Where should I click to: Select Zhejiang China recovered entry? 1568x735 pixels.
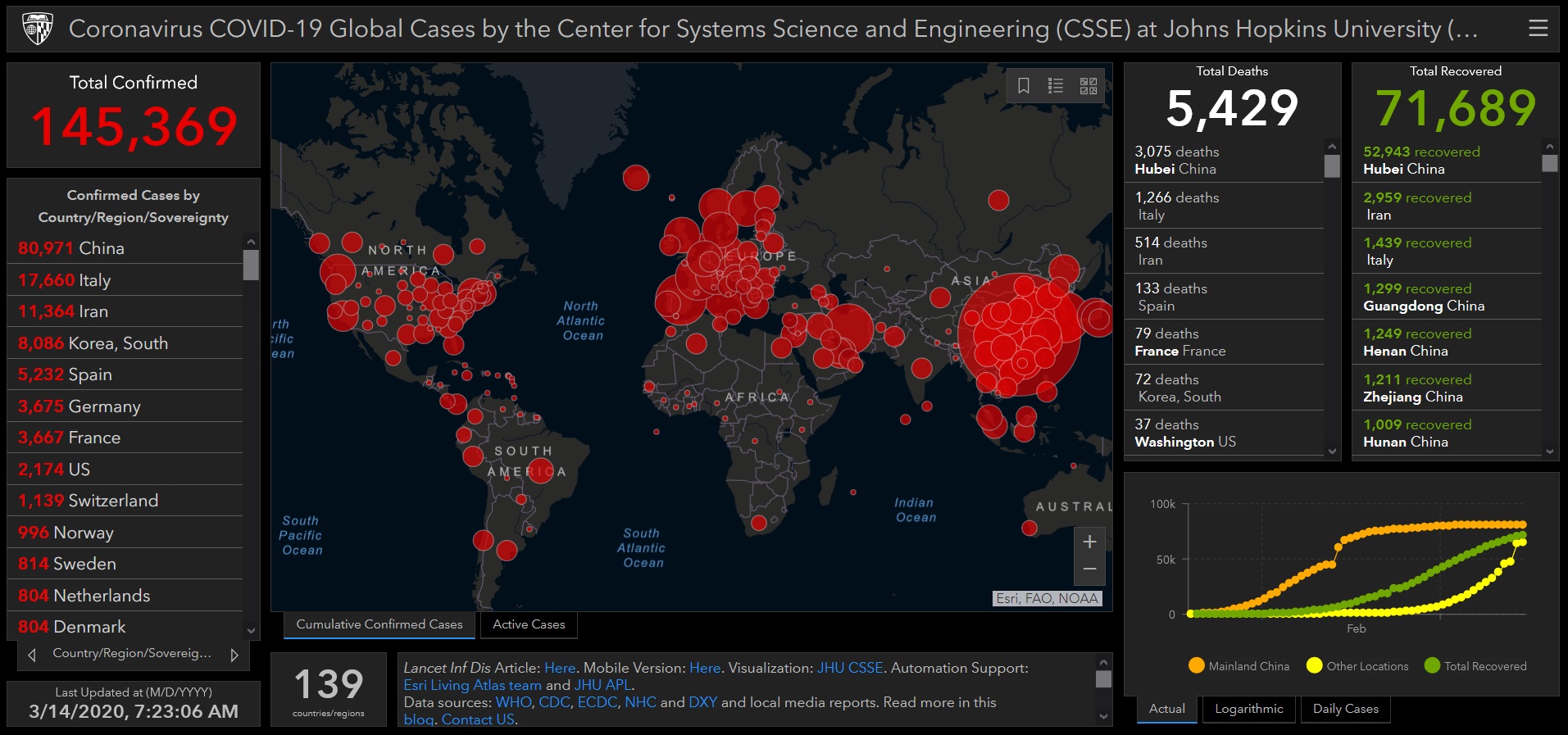[1448, 388]
